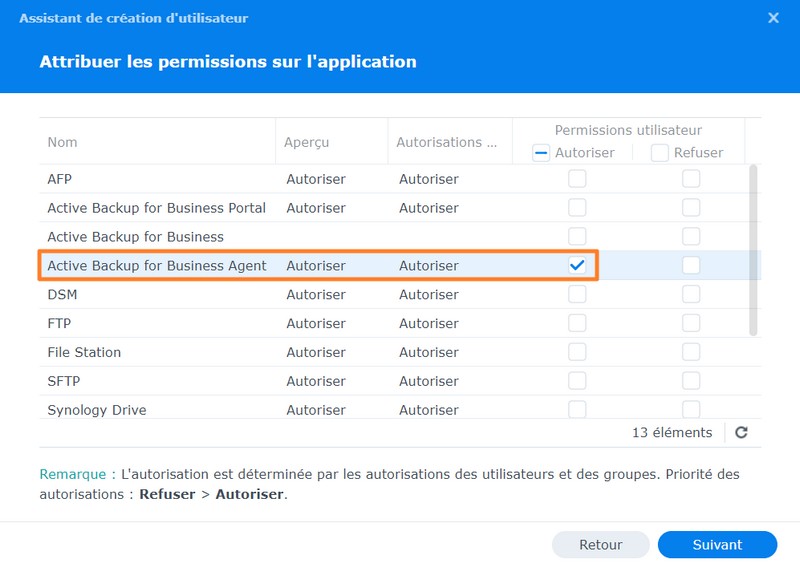Check Refuser for FTP
800x568 pixels.
click(x=691, y=324)
